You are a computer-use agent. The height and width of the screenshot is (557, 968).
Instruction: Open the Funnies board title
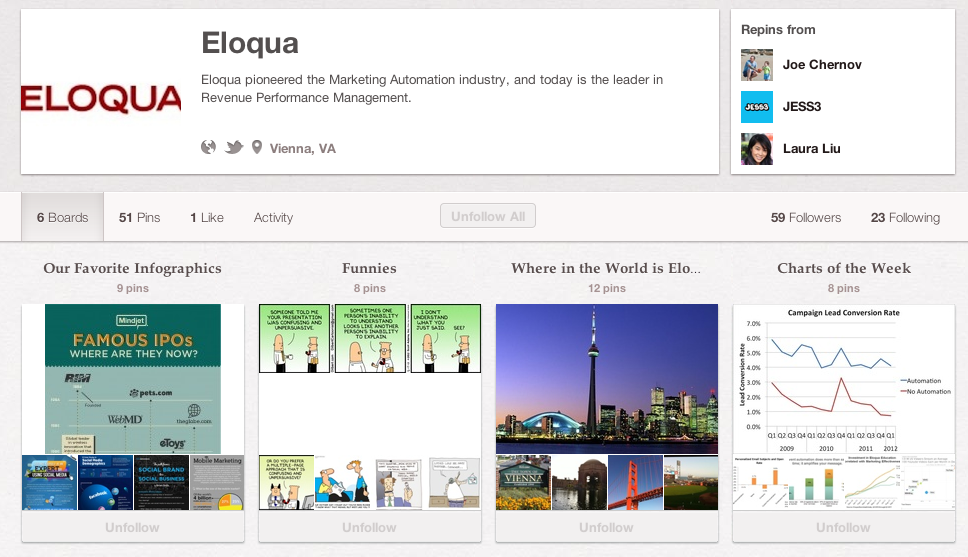[x=369, y=268]
